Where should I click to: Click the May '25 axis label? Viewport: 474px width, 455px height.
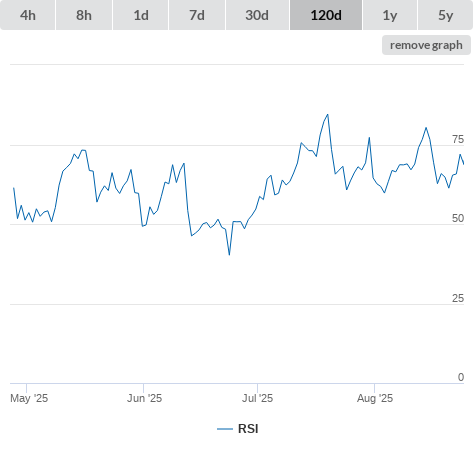tap(29, 398)
